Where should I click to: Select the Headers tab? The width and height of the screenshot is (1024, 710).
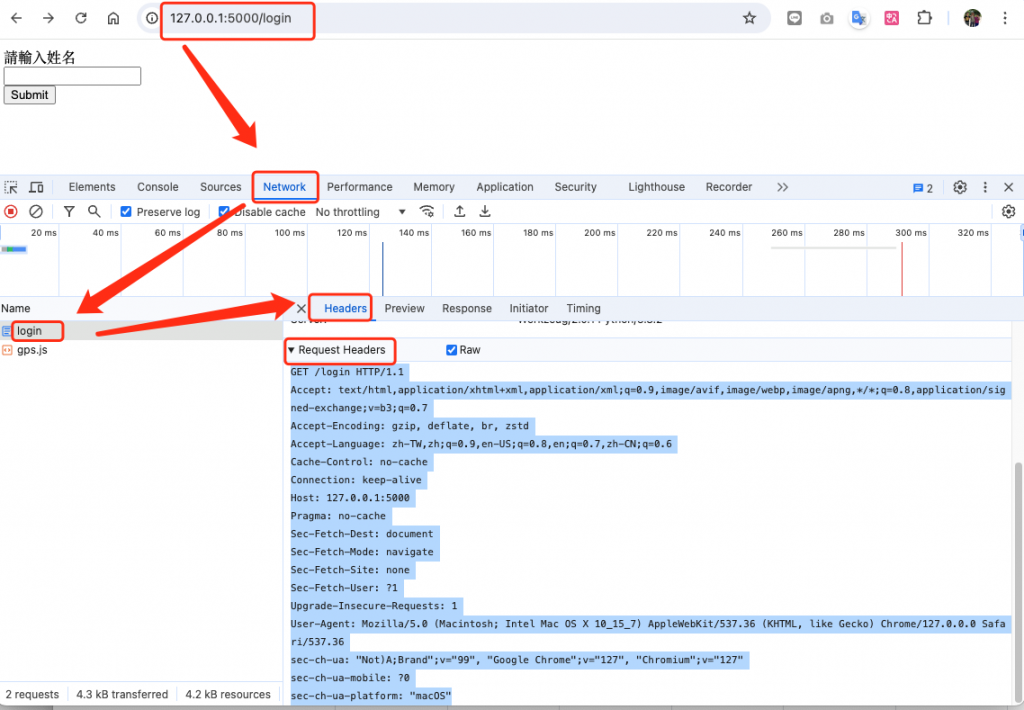pyautogui.click(x=345, y=309)
